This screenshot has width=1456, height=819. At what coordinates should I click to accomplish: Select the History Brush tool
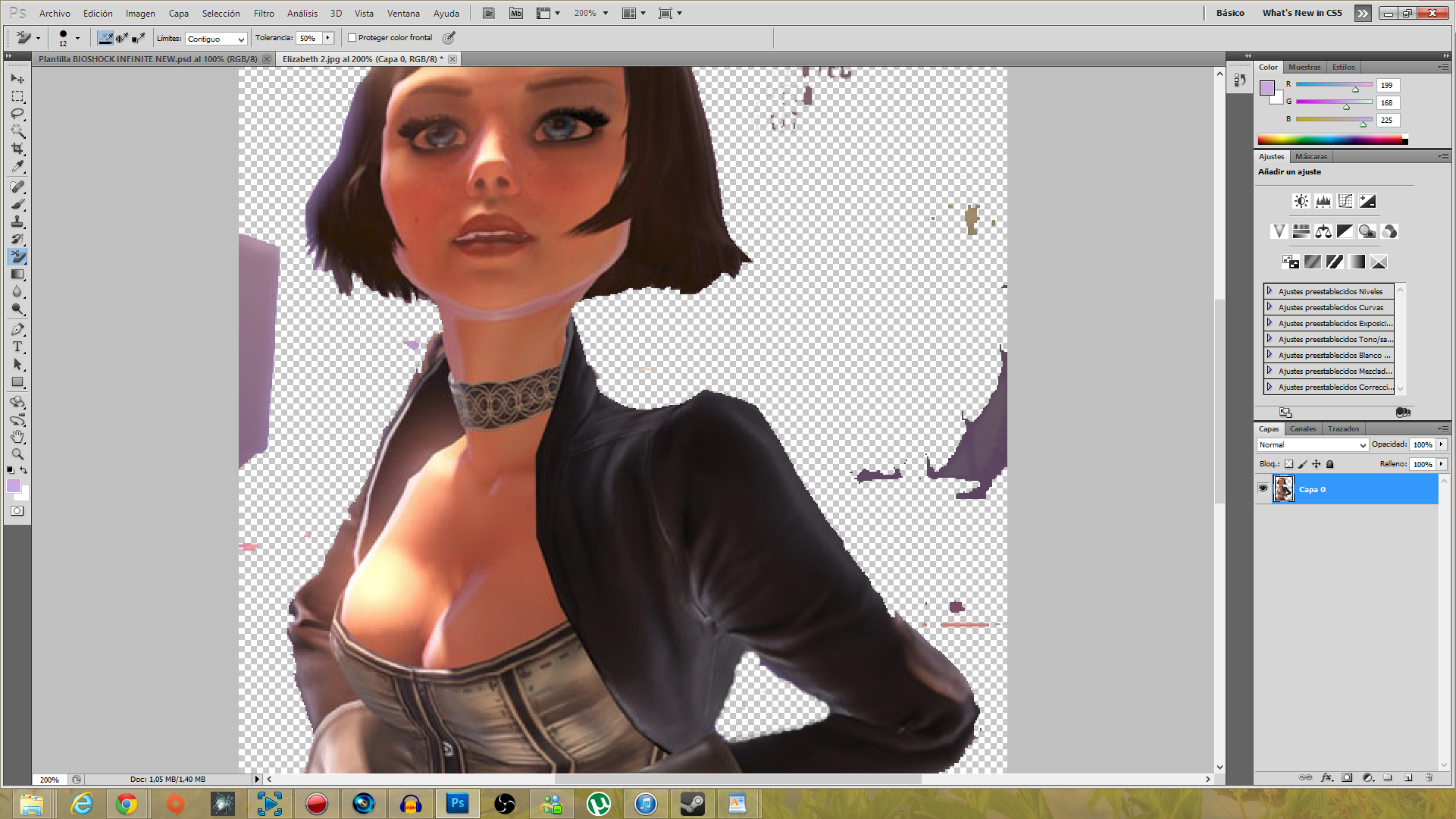click(x=17, y=239)
